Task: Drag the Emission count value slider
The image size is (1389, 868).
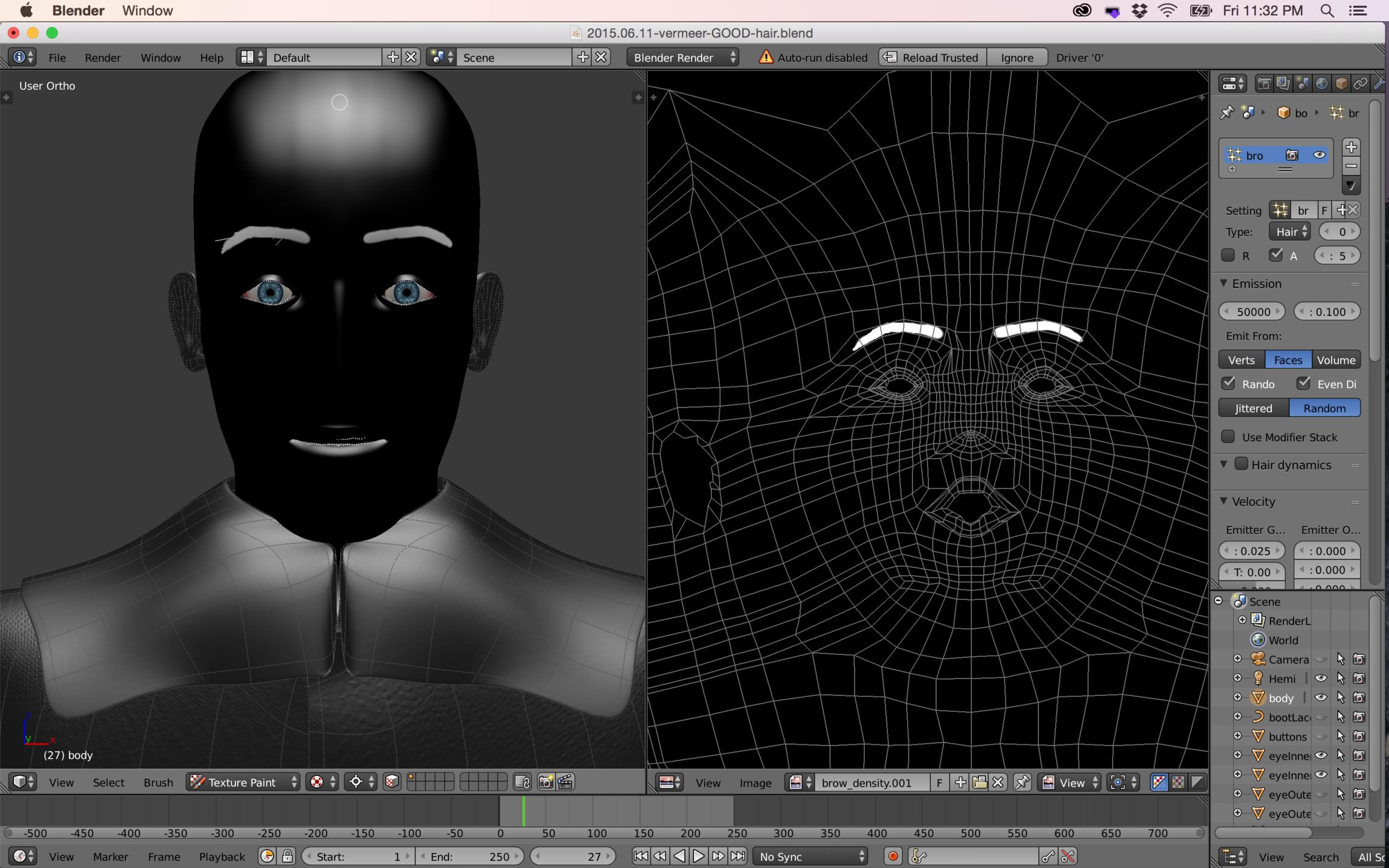Action: point(1252,311)
